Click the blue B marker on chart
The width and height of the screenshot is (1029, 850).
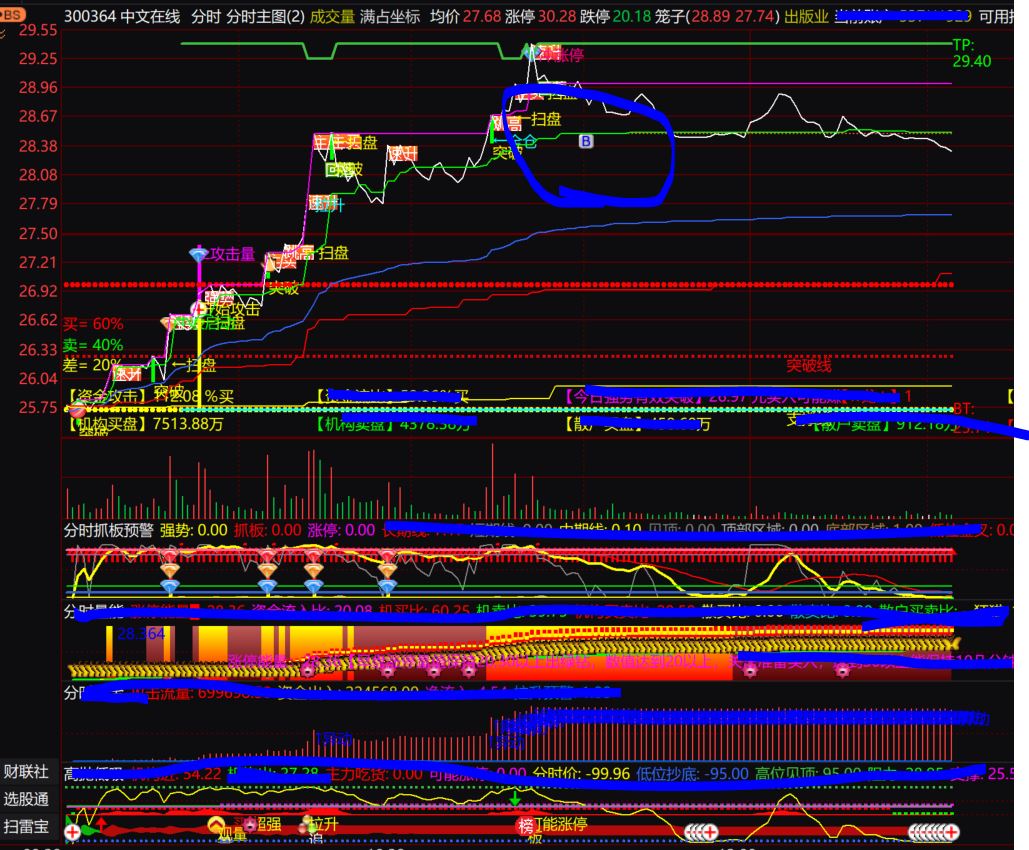click(x=586, y=140)
